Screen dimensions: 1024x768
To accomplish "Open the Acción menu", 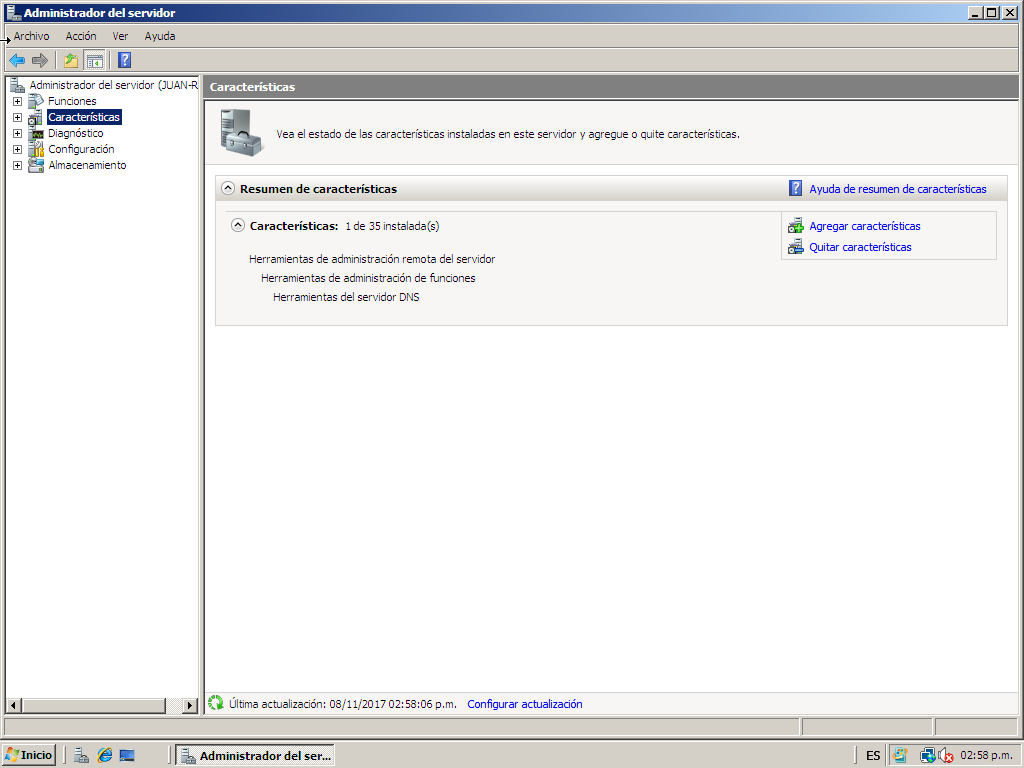I will pyautogui.click(x=80, y=36).
